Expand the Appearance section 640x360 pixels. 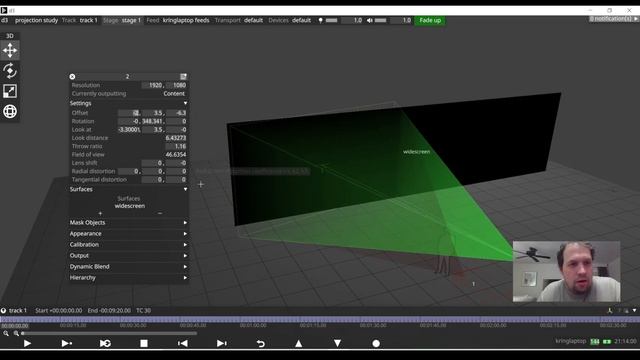click(x=185, y=234)
